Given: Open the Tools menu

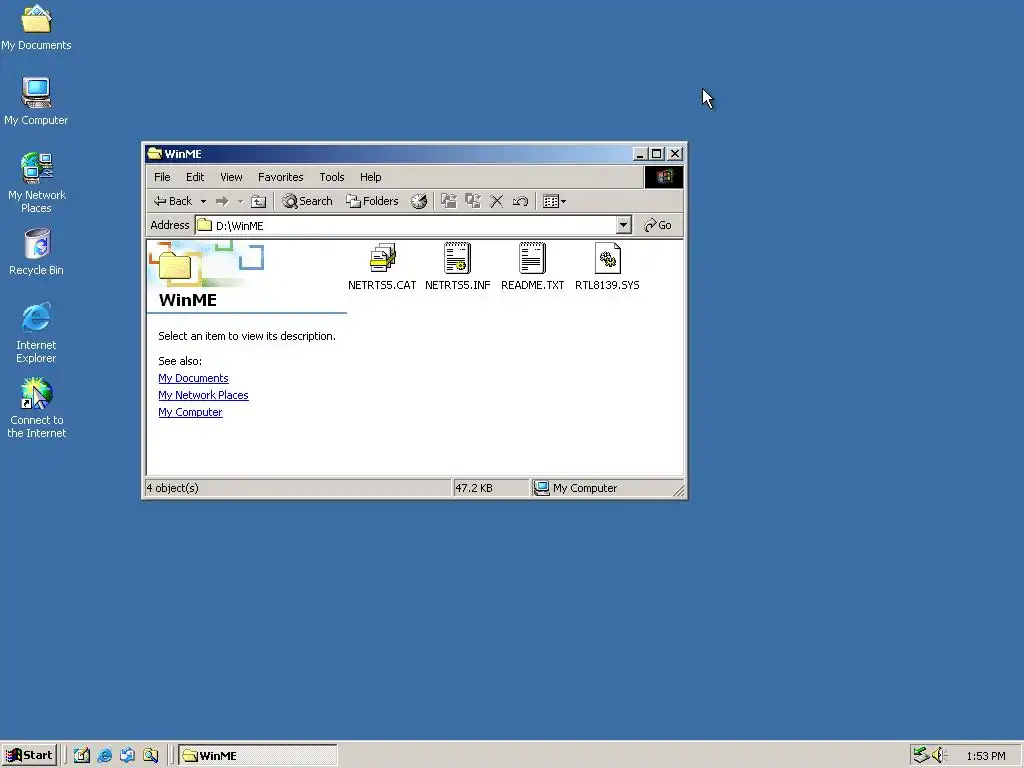Looking at the screenshot, I should pos(332,177).
